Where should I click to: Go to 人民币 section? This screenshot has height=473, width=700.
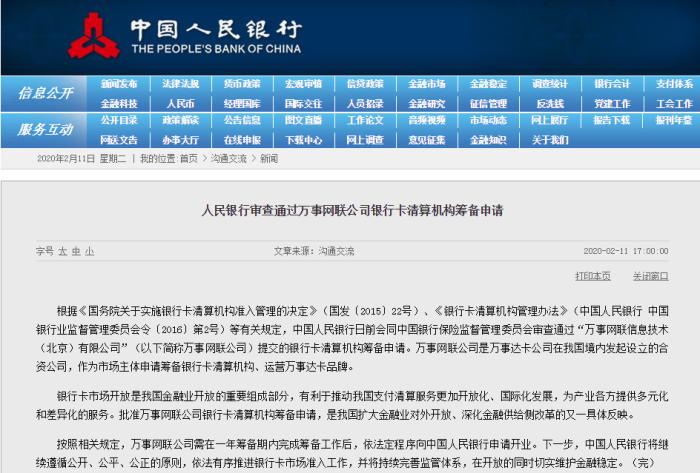[x=180, y=104]
